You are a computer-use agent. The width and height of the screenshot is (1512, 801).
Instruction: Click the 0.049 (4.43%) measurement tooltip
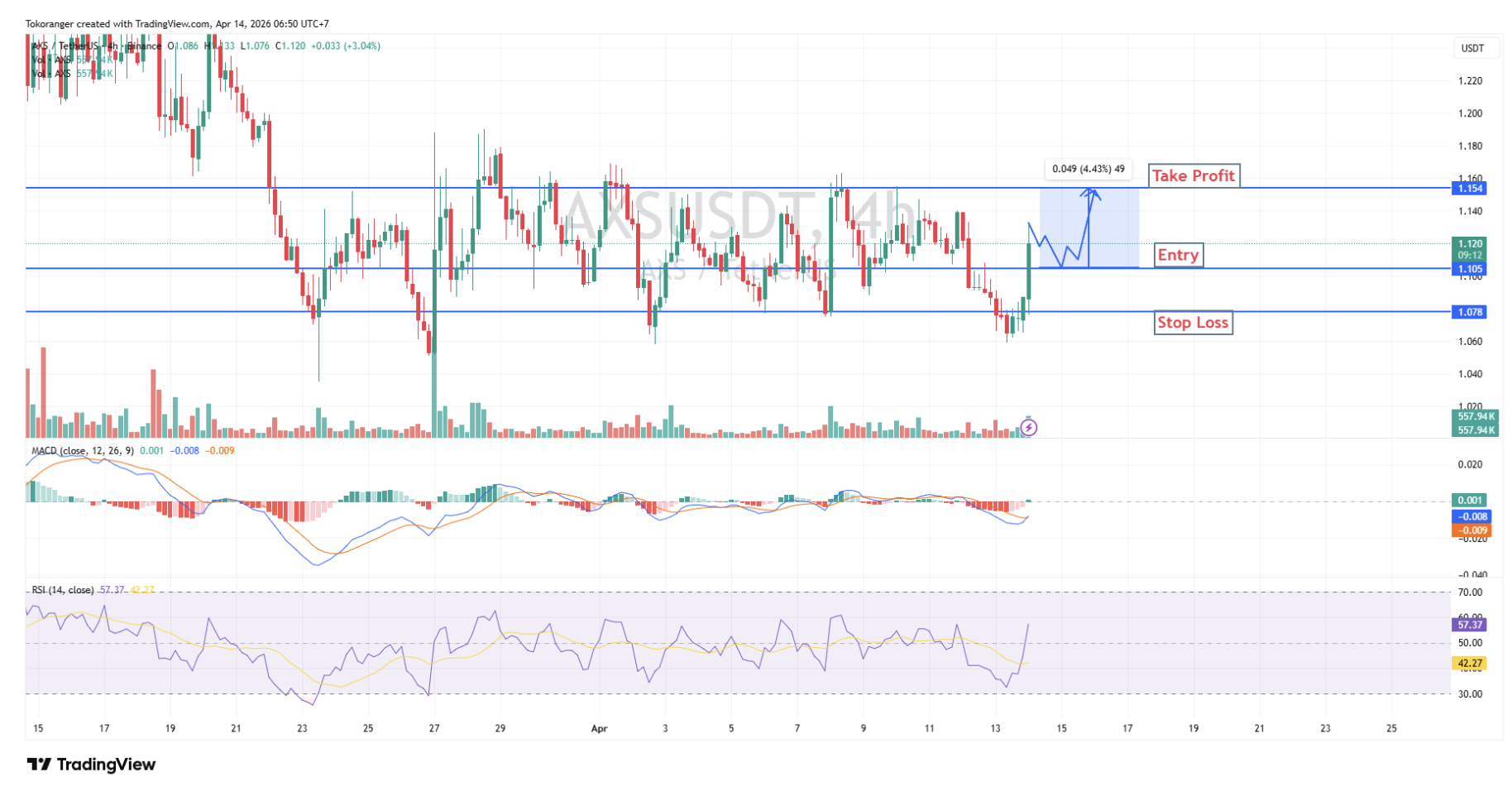pyautogui.click(x=1087, y=170)
